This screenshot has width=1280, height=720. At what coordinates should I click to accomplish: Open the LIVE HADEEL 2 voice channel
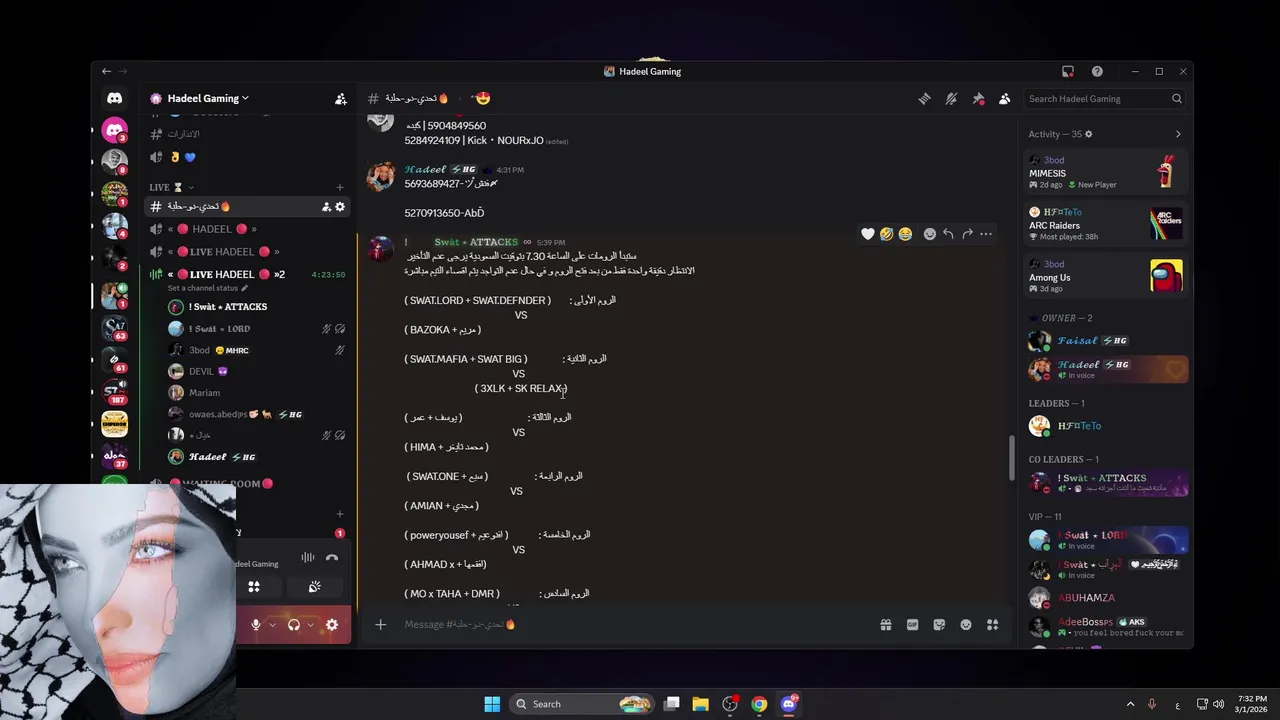click(247, 274)
